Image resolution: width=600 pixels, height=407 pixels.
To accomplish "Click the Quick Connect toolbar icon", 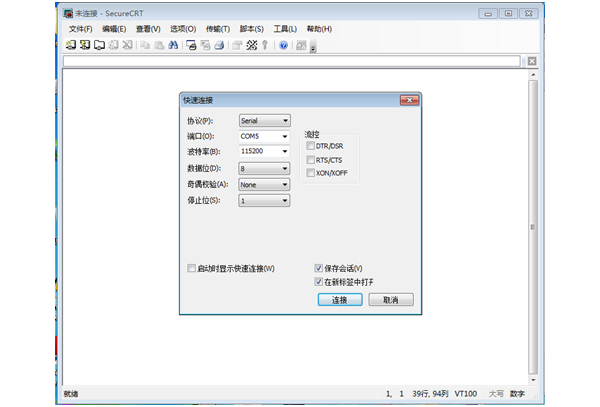I will click(84, 46).
